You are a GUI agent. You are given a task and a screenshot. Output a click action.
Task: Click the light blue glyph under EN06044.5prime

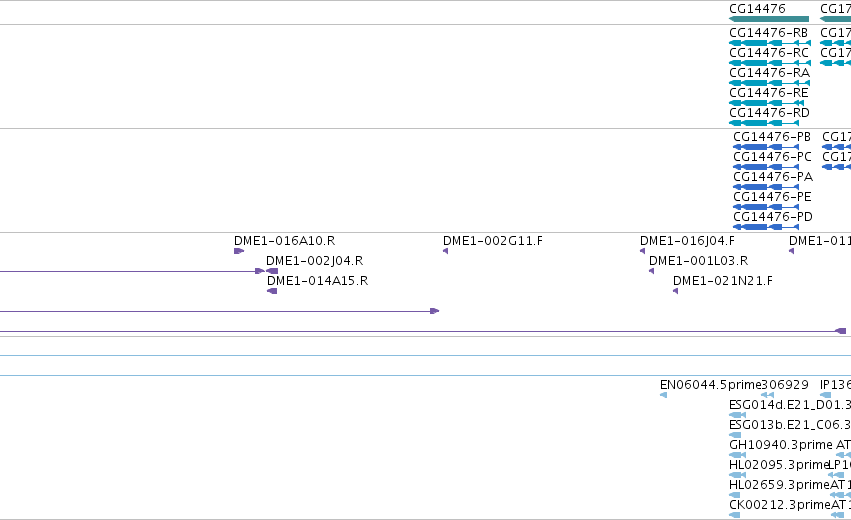pos(663,395)
